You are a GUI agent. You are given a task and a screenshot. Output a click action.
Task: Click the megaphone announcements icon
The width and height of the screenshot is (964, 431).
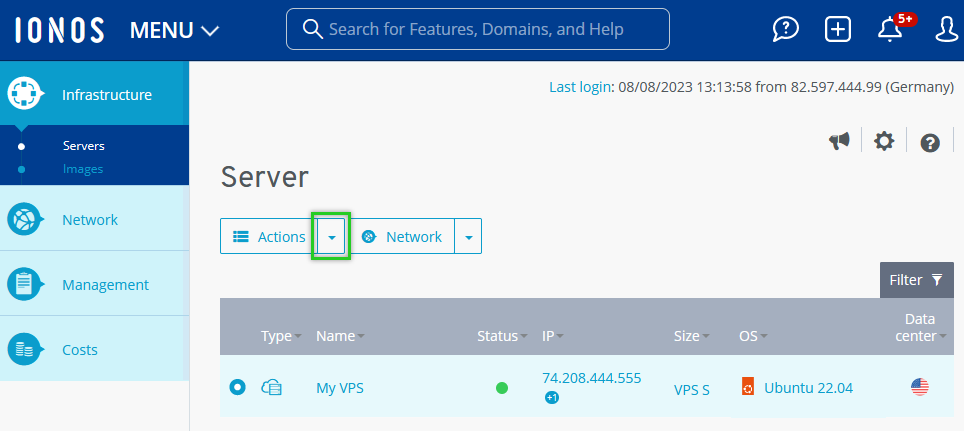839,142
